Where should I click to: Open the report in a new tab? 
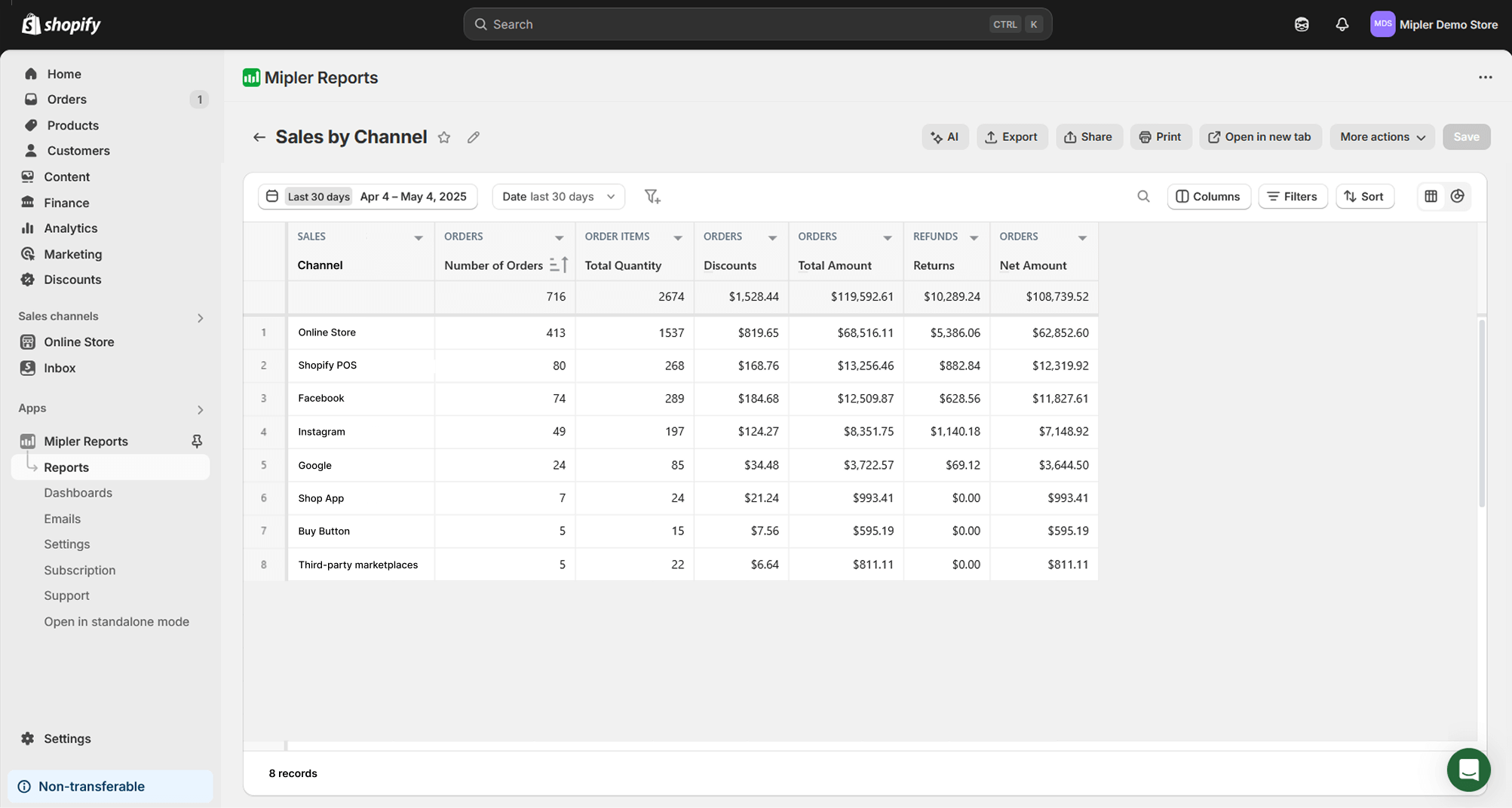[1260, 136]
